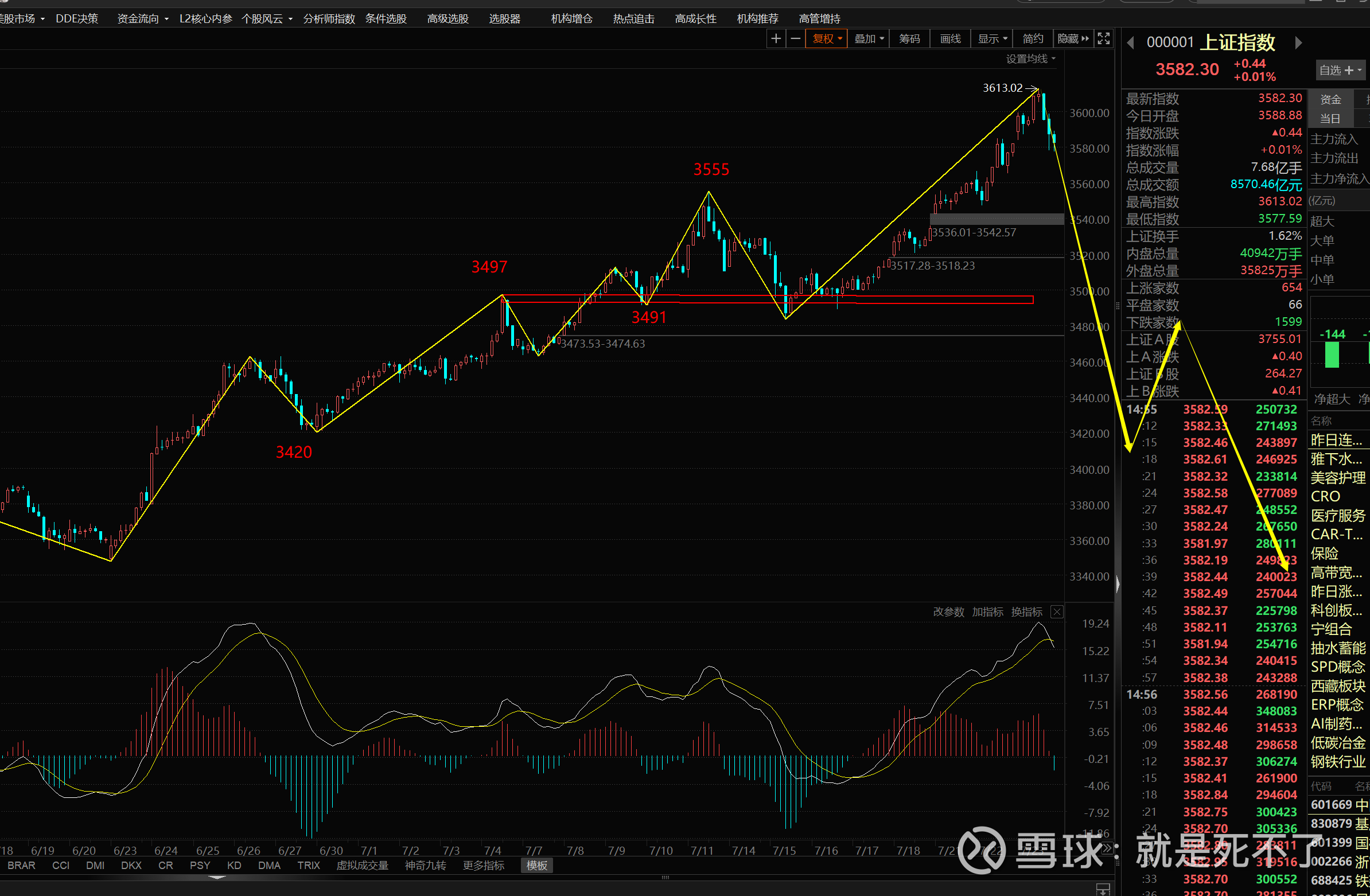Select KD indicator tab
This screenshot has width=1370, height=896.
234,866
